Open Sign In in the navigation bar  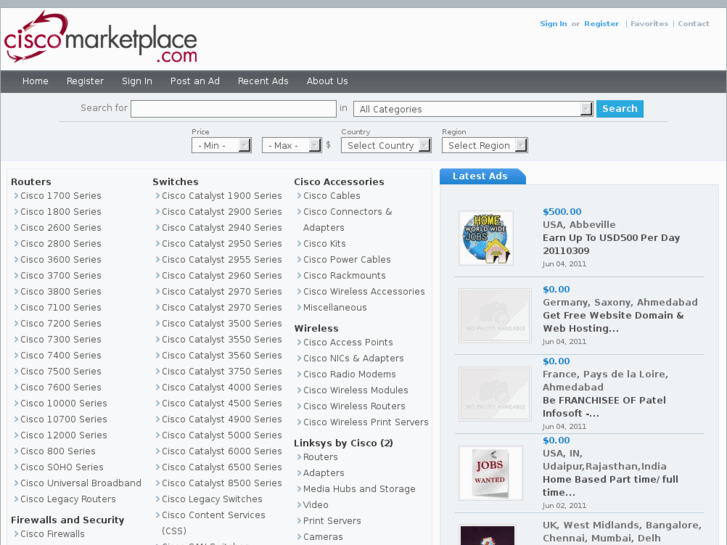pyautogui.click(x=137, y=81)
